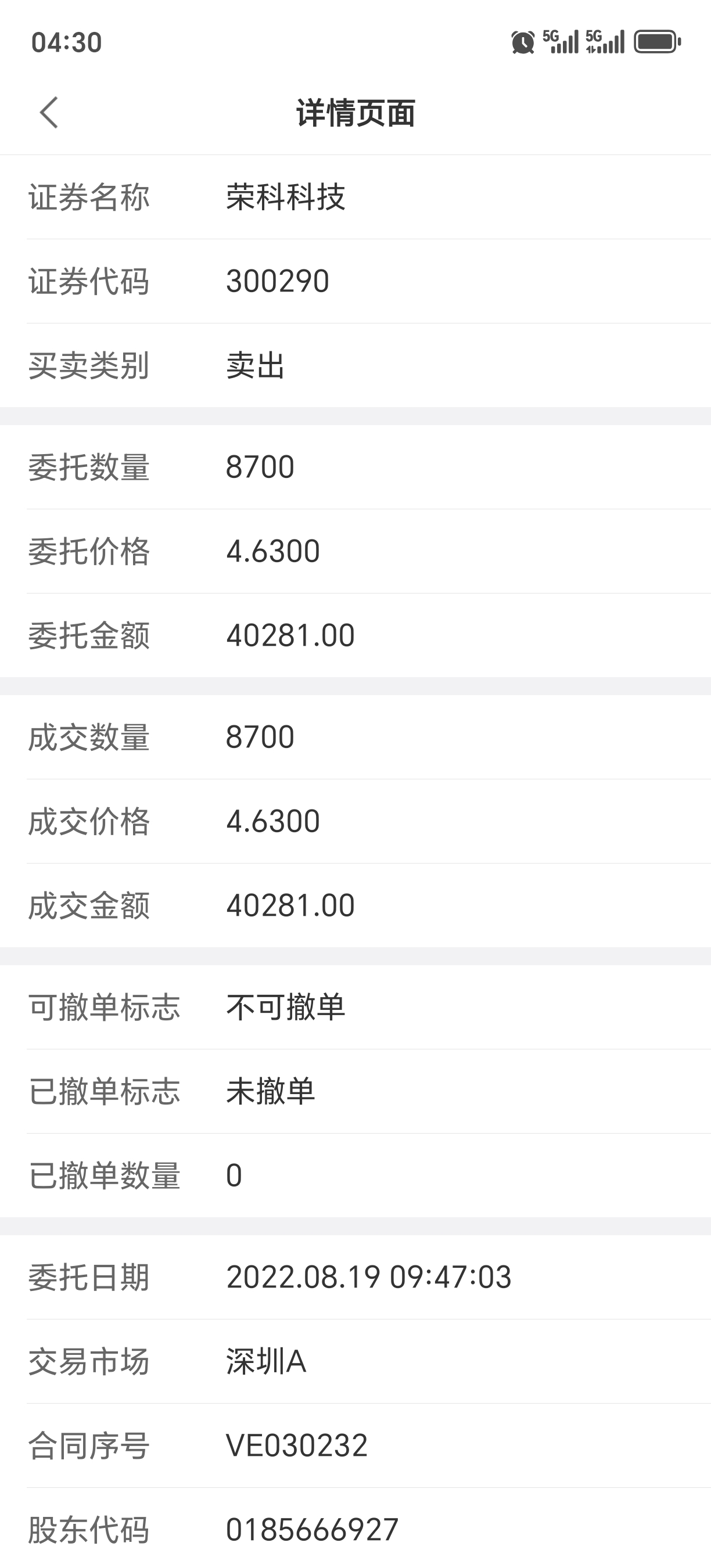Tap the 04:30 clock display
711x1568 pixels.
tap(66, 42)
